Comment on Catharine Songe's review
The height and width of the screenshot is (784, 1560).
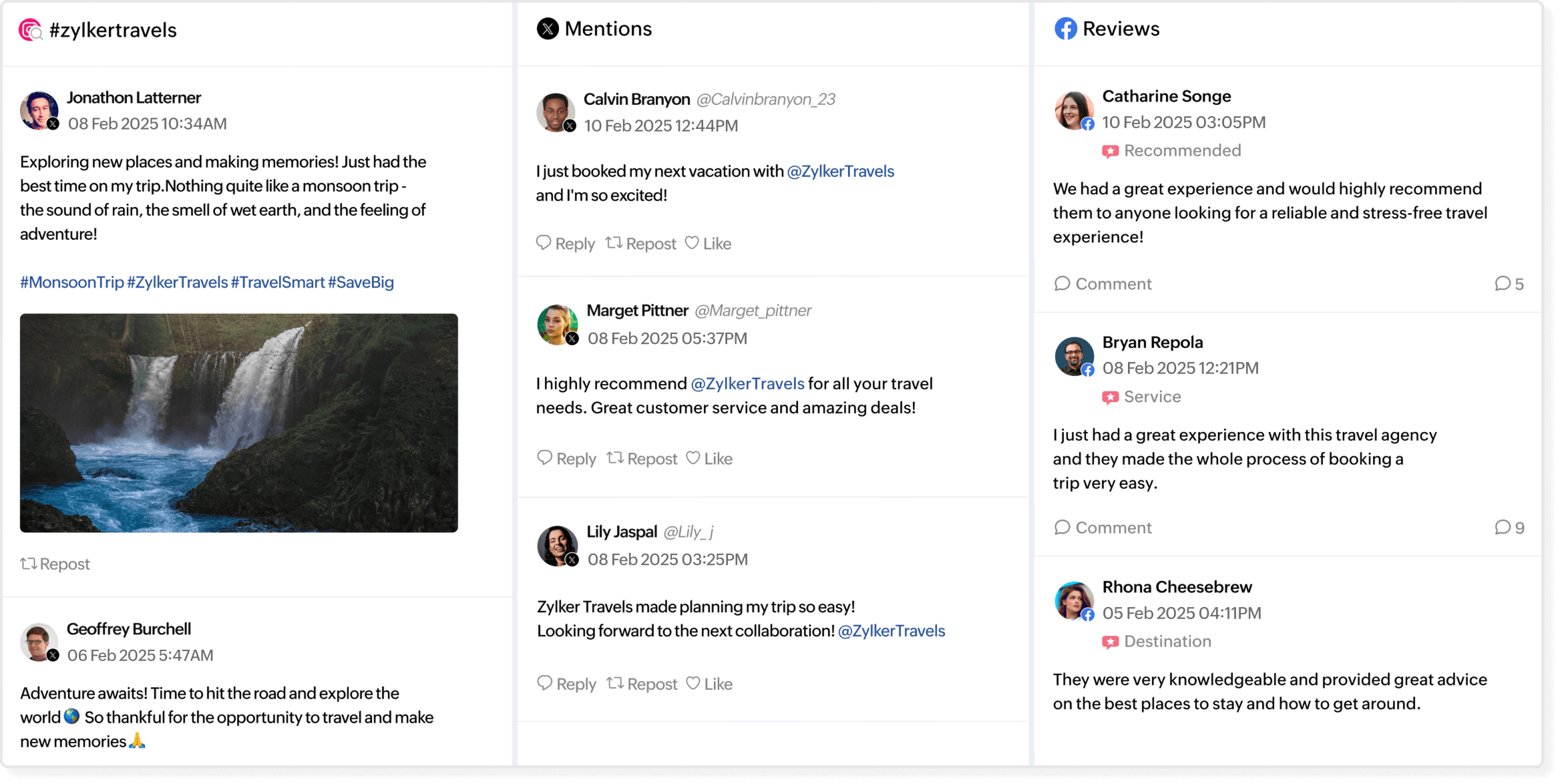pyautogui.click(x=1103, y=283)
